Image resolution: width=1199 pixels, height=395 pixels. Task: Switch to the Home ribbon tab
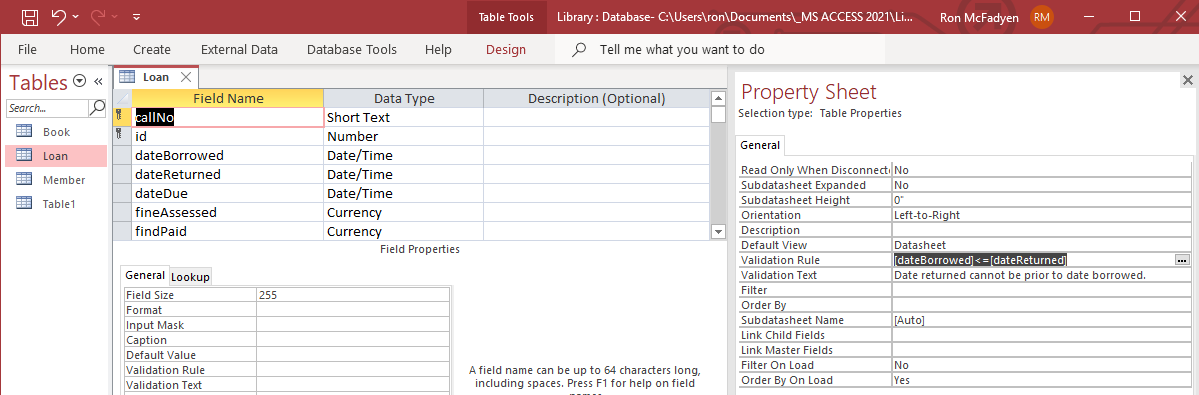click(87, 49)
